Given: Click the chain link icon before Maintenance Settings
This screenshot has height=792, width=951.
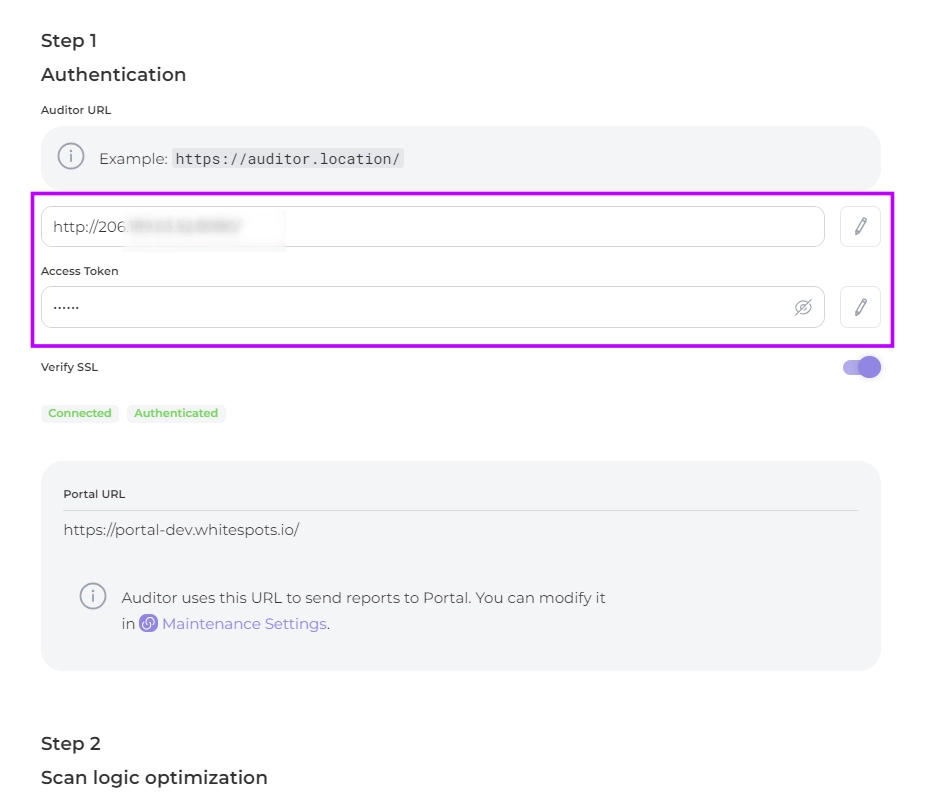Looking at the screenshot, I should pos(148,623).
